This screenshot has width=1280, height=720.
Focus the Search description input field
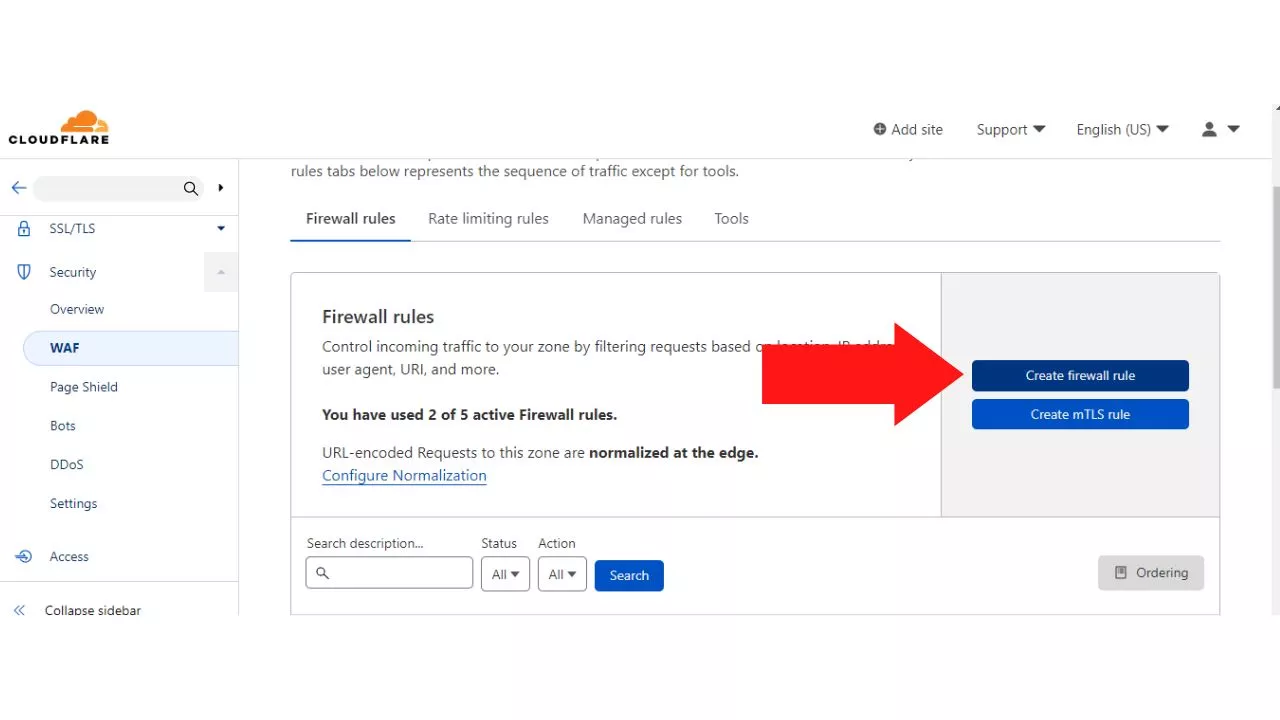(x=389, y=573)
